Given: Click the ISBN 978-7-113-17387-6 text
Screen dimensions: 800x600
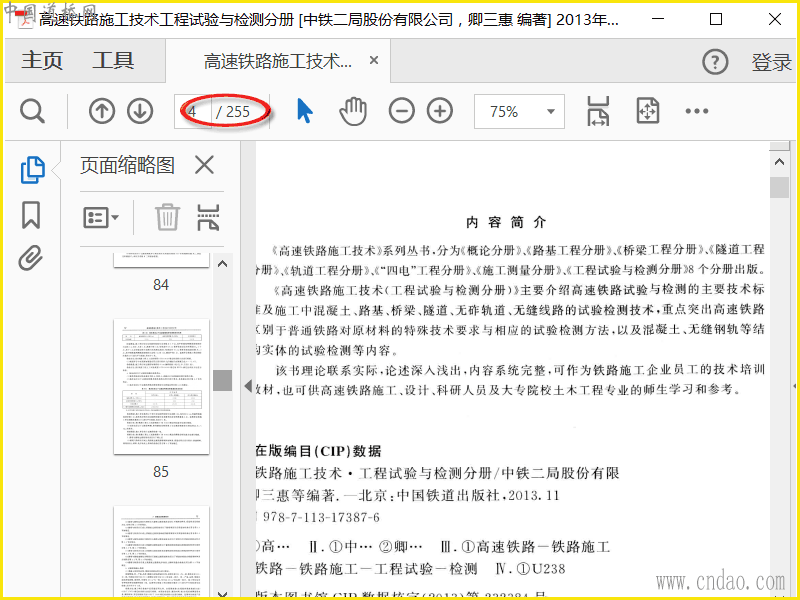Looking at the screenshot, I should pos(321,517).
